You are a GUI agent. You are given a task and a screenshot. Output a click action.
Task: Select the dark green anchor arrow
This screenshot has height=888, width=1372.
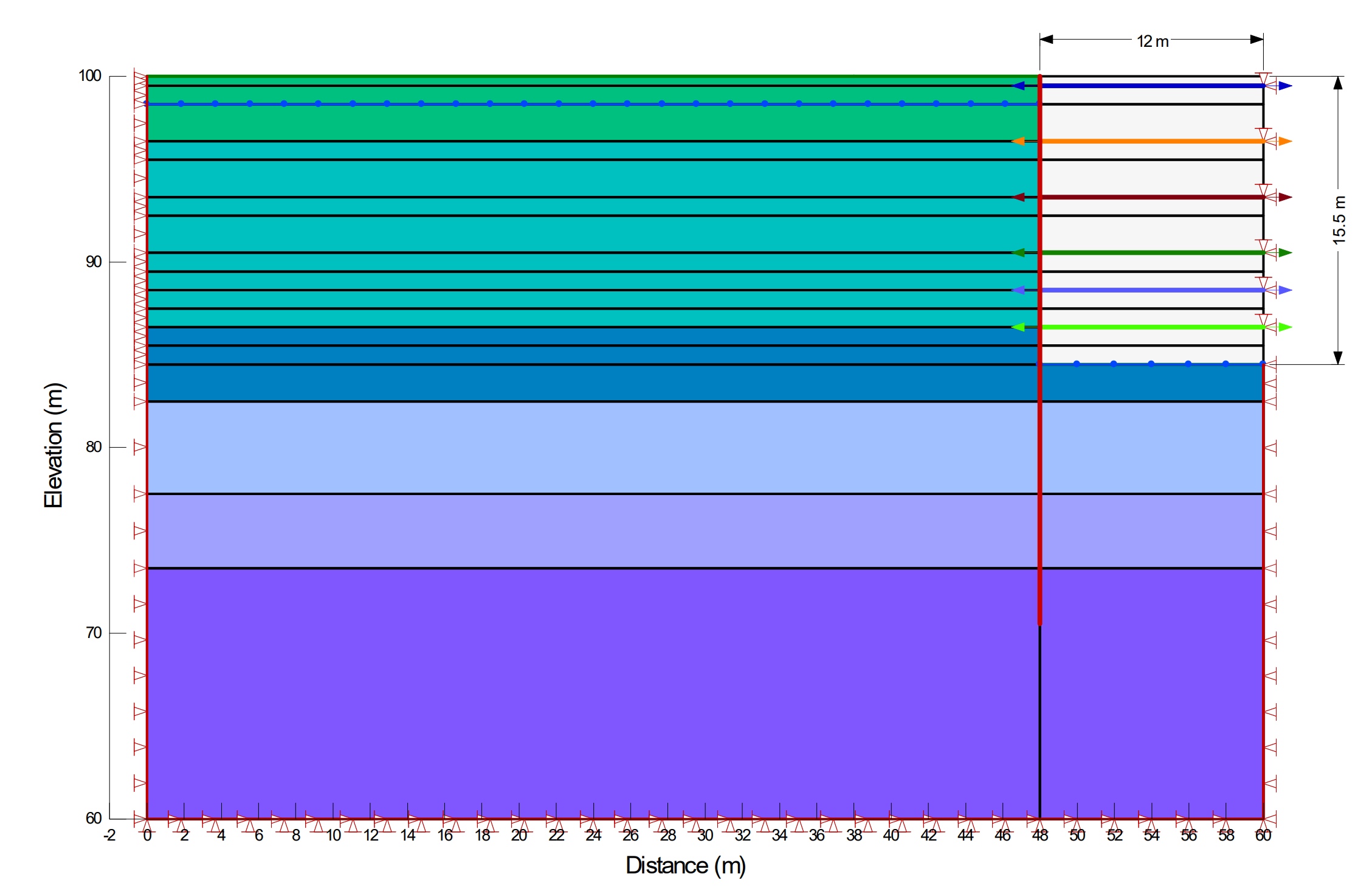1155,251
